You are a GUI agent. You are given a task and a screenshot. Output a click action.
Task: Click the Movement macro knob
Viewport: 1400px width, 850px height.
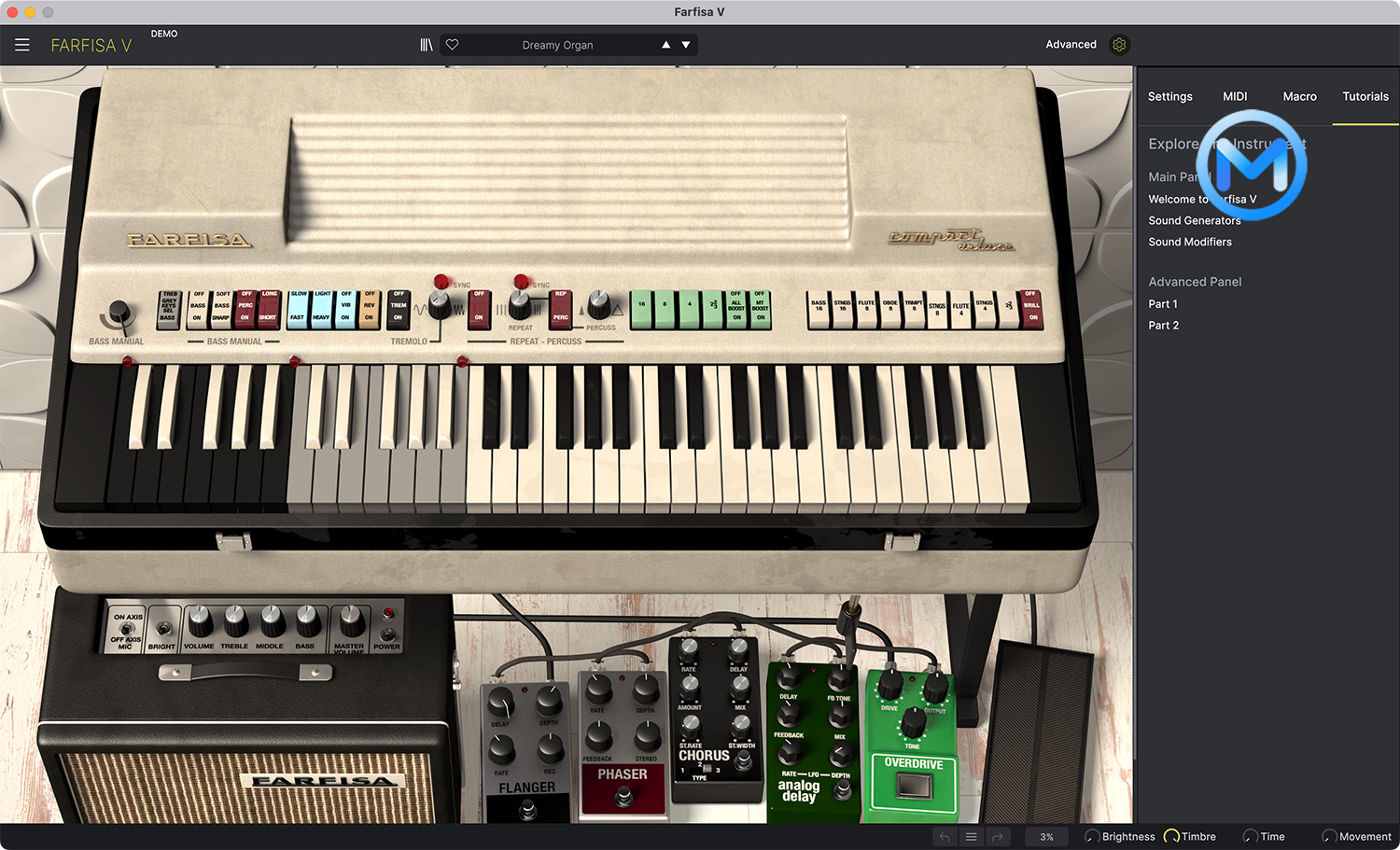pyautogui.click(x=1330, y=837)
